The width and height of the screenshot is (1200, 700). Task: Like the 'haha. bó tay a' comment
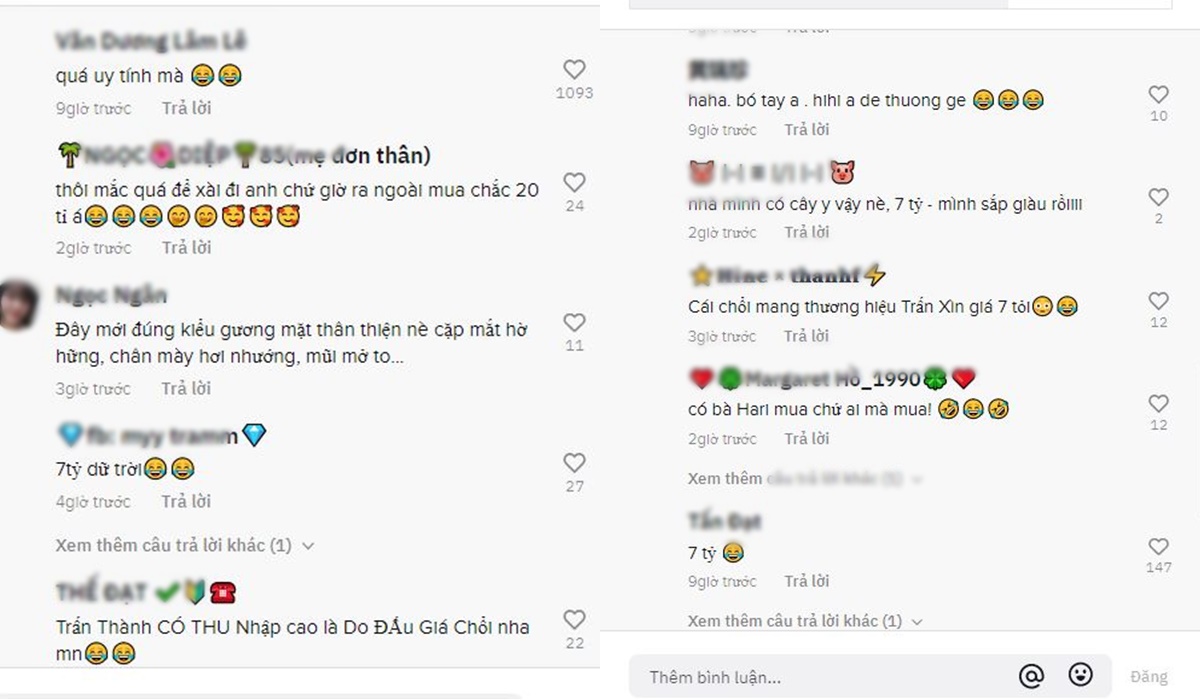(1158, 94)
